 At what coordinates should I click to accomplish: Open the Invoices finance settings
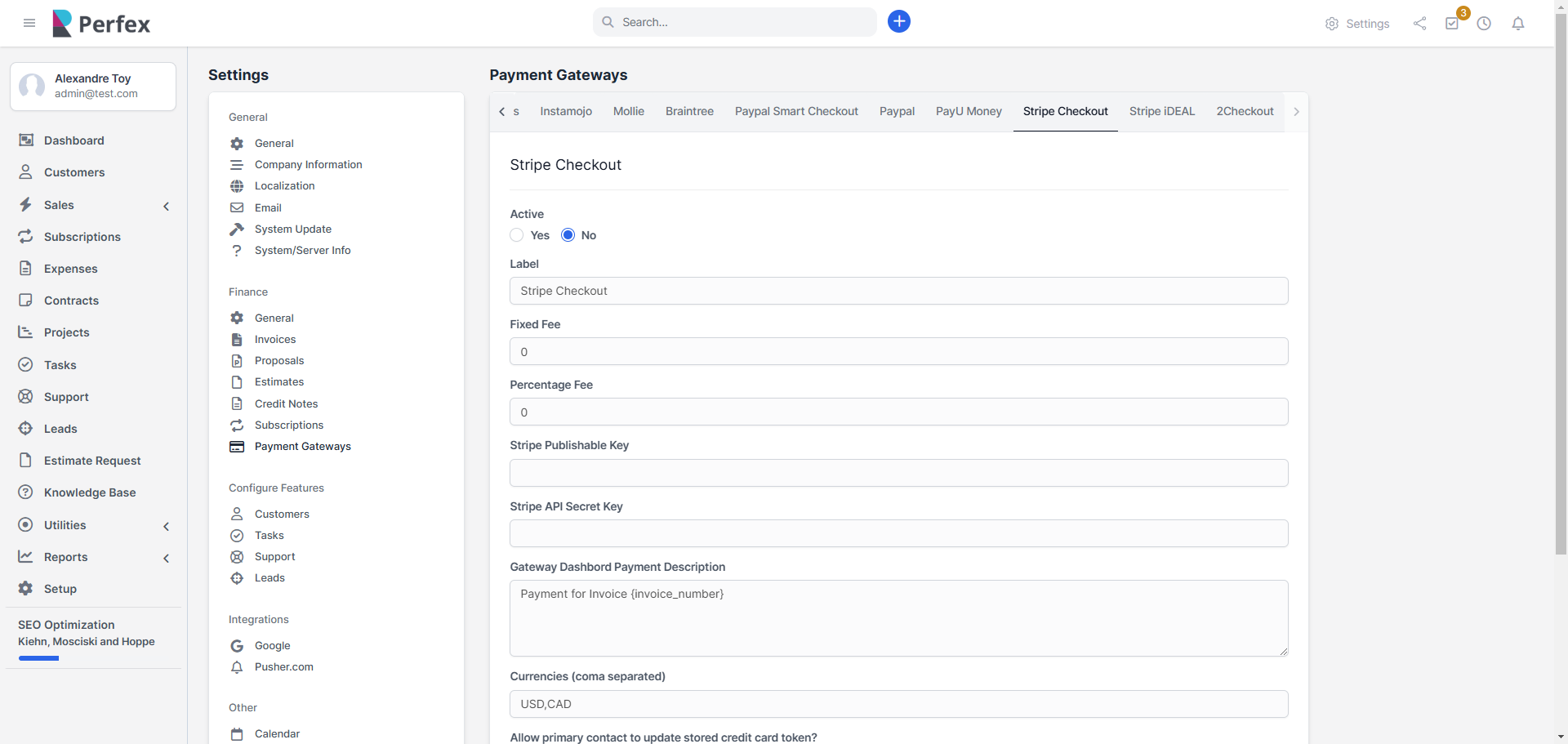pos(275,339)
